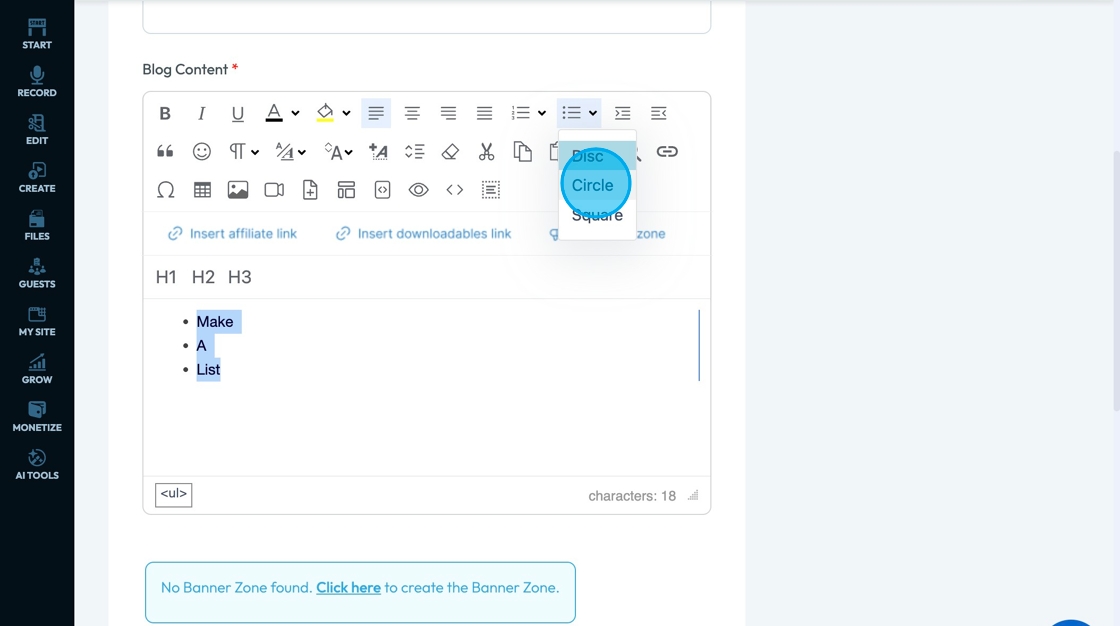1120x626 pixels.
Task: Open ordered list style dropdown
Action: 542,113
